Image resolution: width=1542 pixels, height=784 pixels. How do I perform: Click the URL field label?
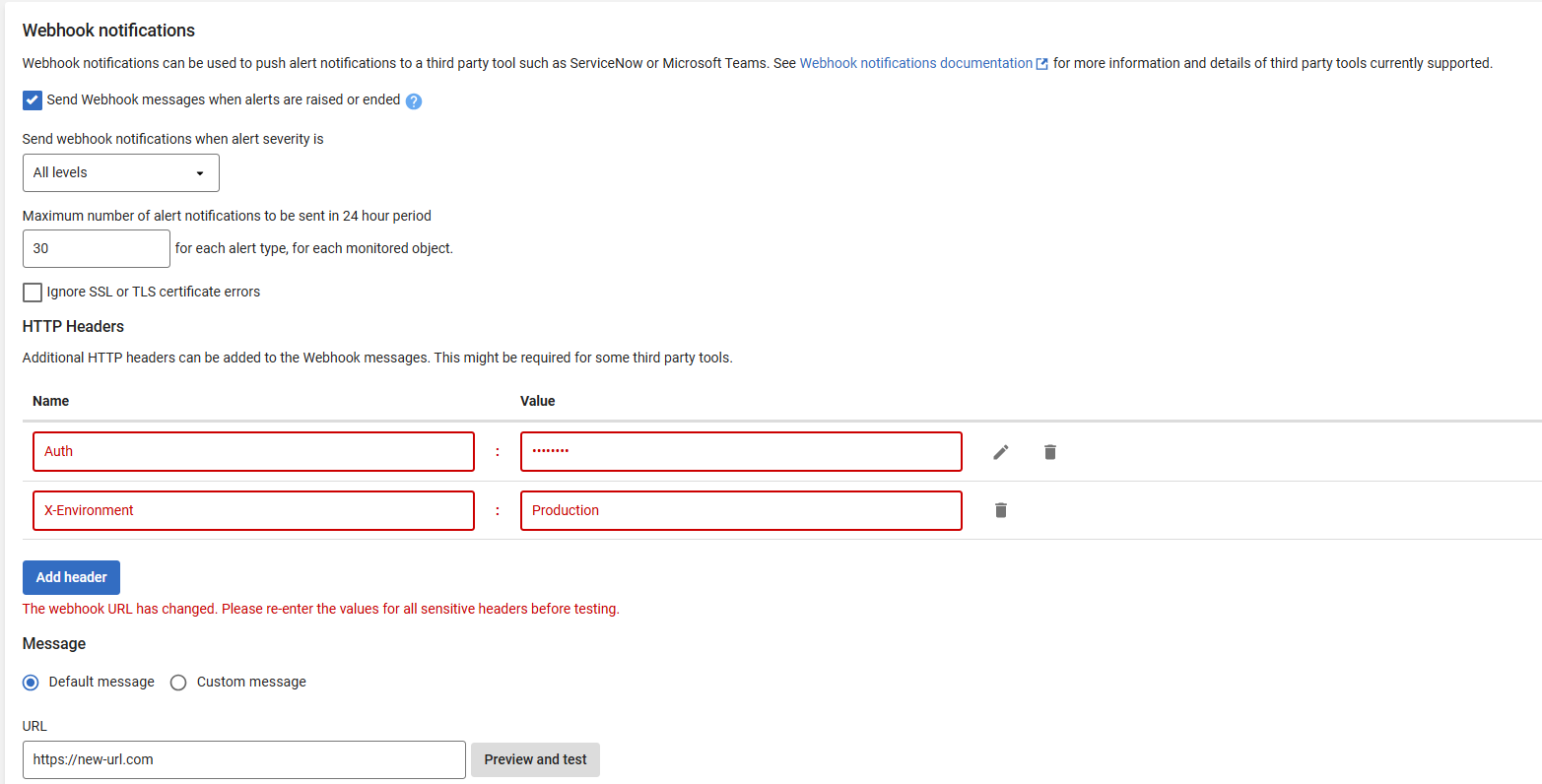coord(34,726)
